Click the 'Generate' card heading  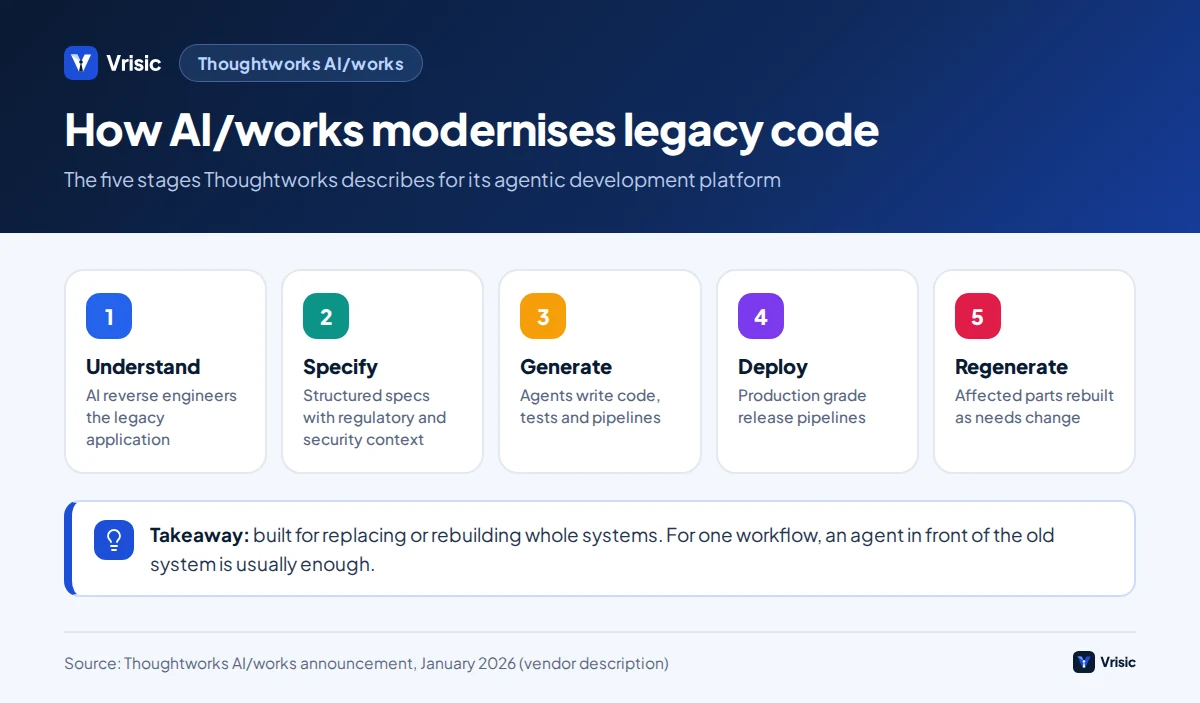566,367
